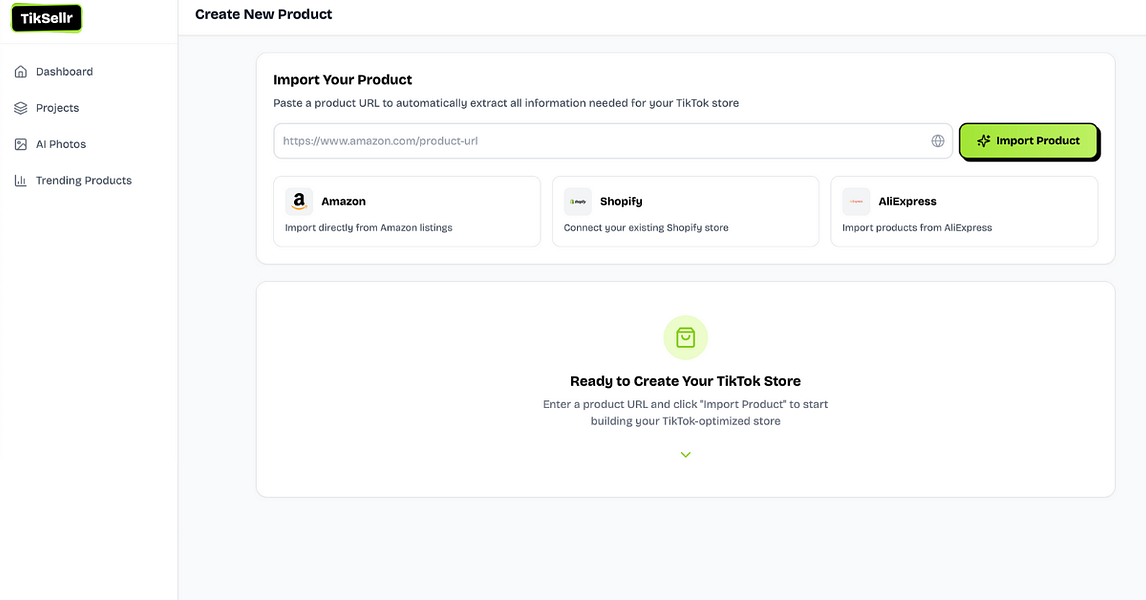The height and width of the screenshot is (600, 1146).
Task: Open the AI Photos section
Action: [61, 144]
